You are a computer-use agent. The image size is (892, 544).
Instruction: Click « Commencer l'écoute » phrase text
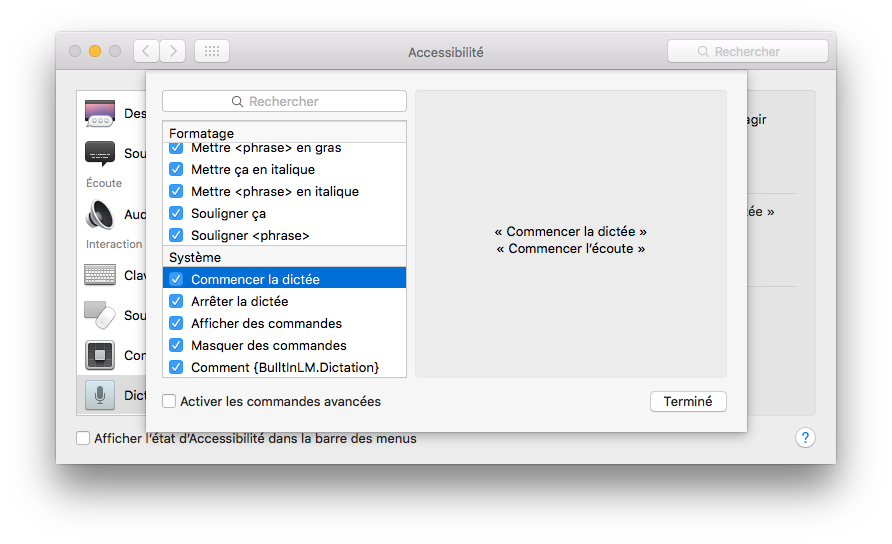pos(571,249)
